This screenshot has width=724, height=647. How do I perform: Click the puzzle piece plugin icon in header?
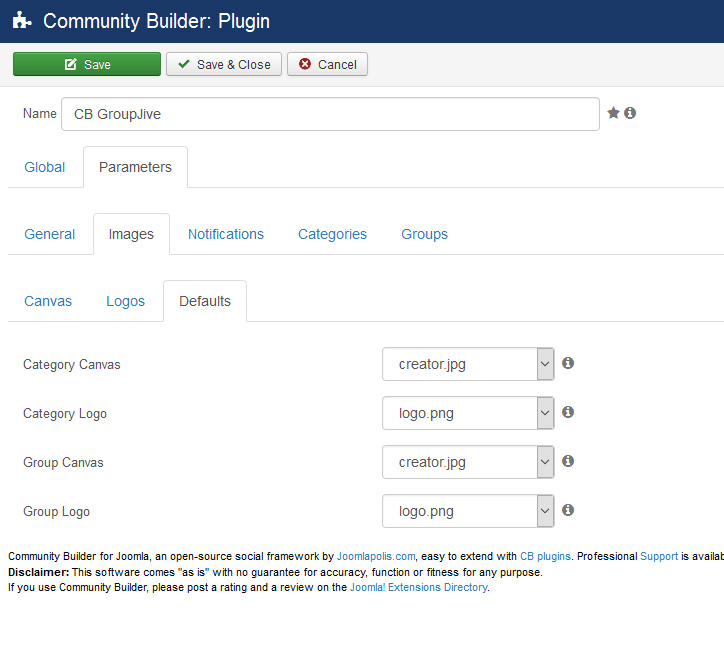pyautogui.click(x=22, y=21)
